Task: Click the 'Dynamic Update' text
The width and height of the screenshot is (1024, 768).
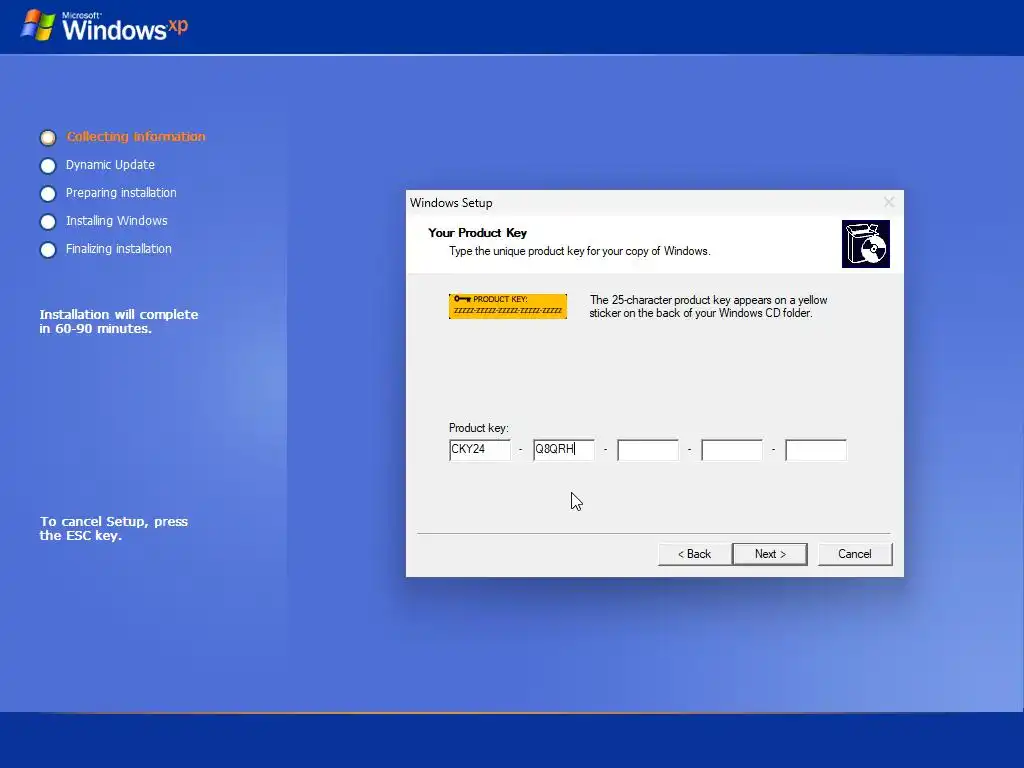Action: pos(110,165)
